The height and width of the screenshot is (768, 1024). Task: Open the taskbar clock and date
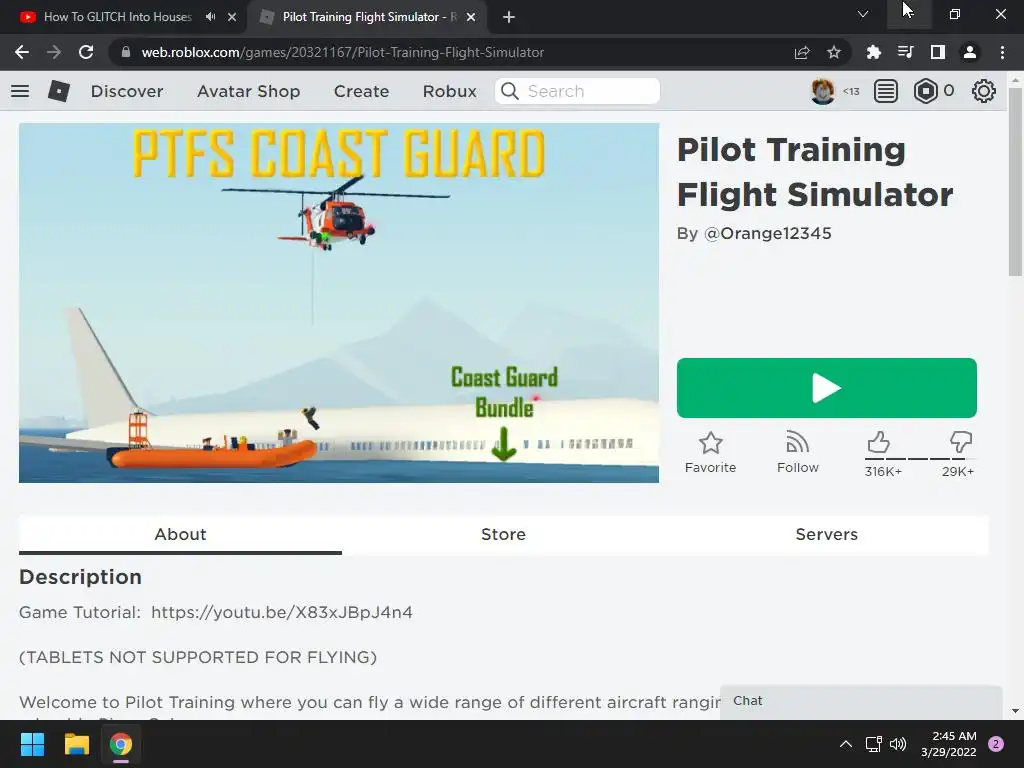point(948,744)
